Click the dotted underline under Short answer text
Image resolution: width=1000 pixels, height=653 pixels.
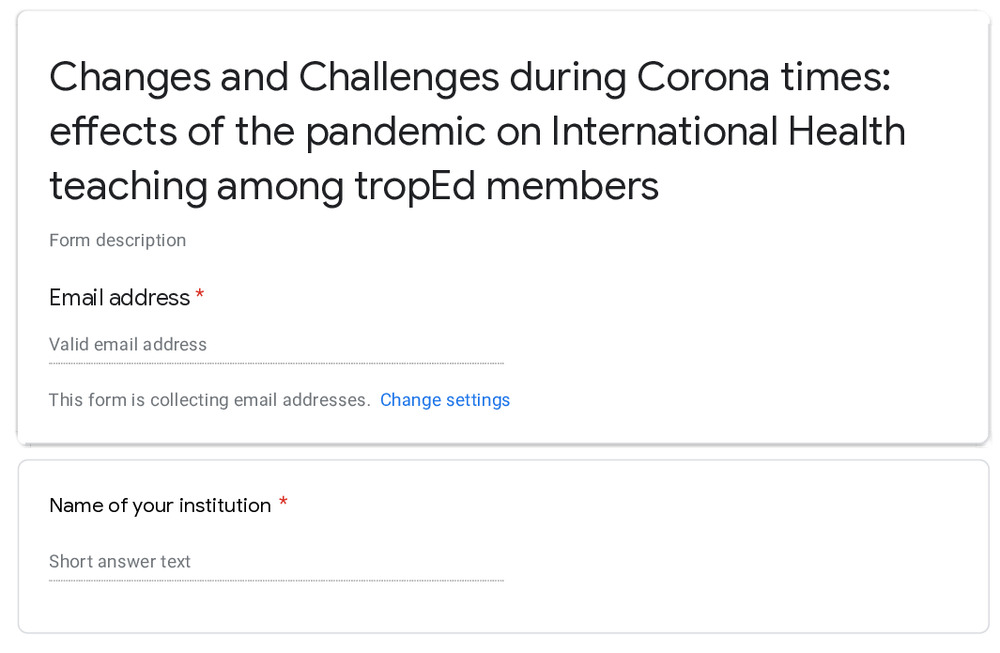(276, 580)
